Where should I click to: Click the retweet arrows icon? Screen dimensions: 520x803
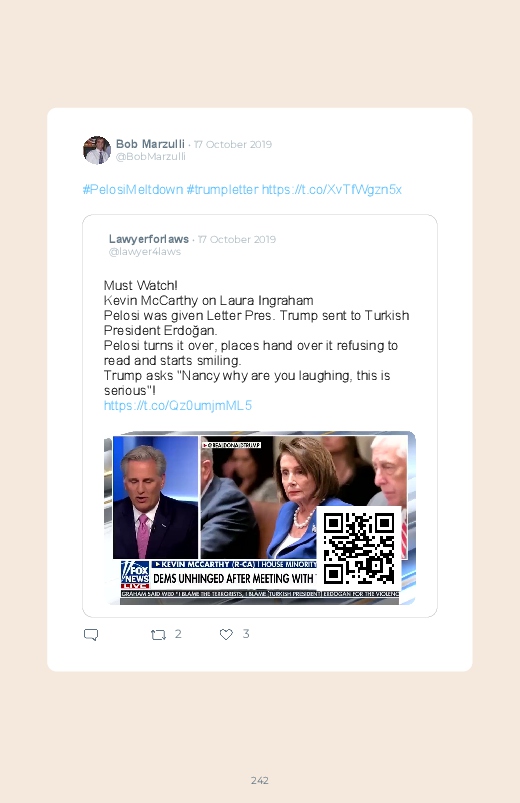158,635
